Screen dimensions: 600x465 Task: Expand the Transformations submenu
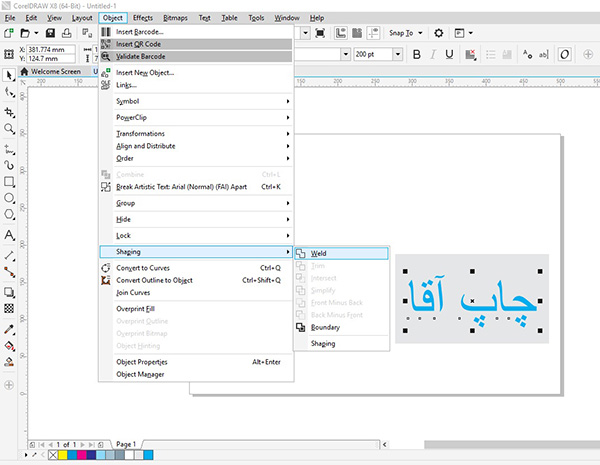point(197,134)
